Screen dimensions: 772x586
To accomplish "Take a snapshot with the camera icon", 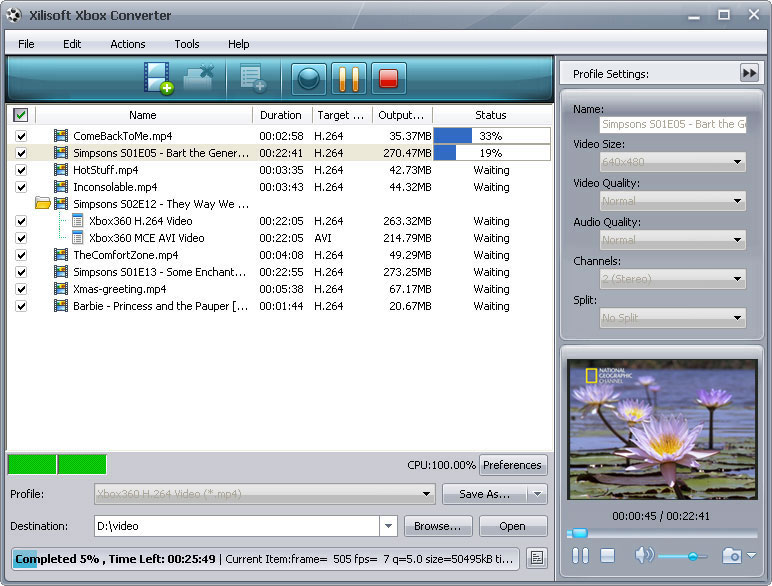I will coord(732,555).
